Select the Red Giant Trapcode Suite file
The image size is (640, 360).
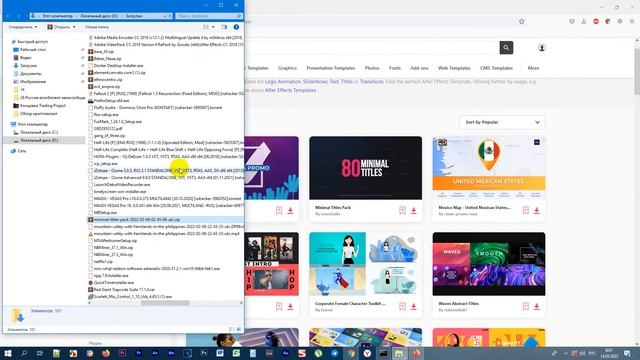[124, 289]
